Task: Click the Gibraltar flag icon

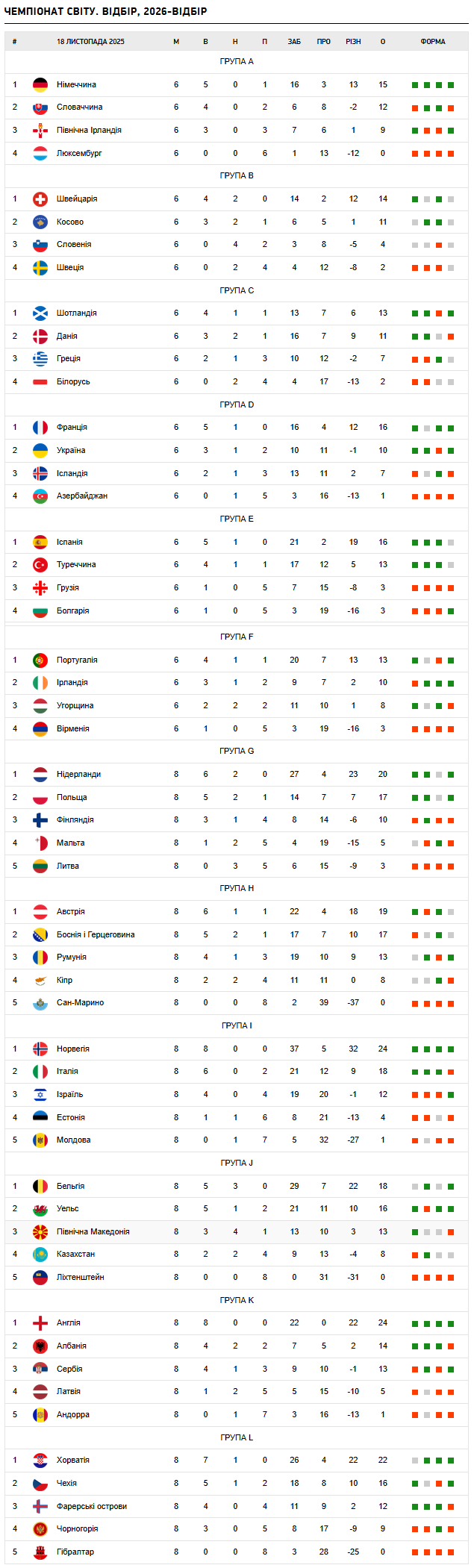Action: point(40,1552)
